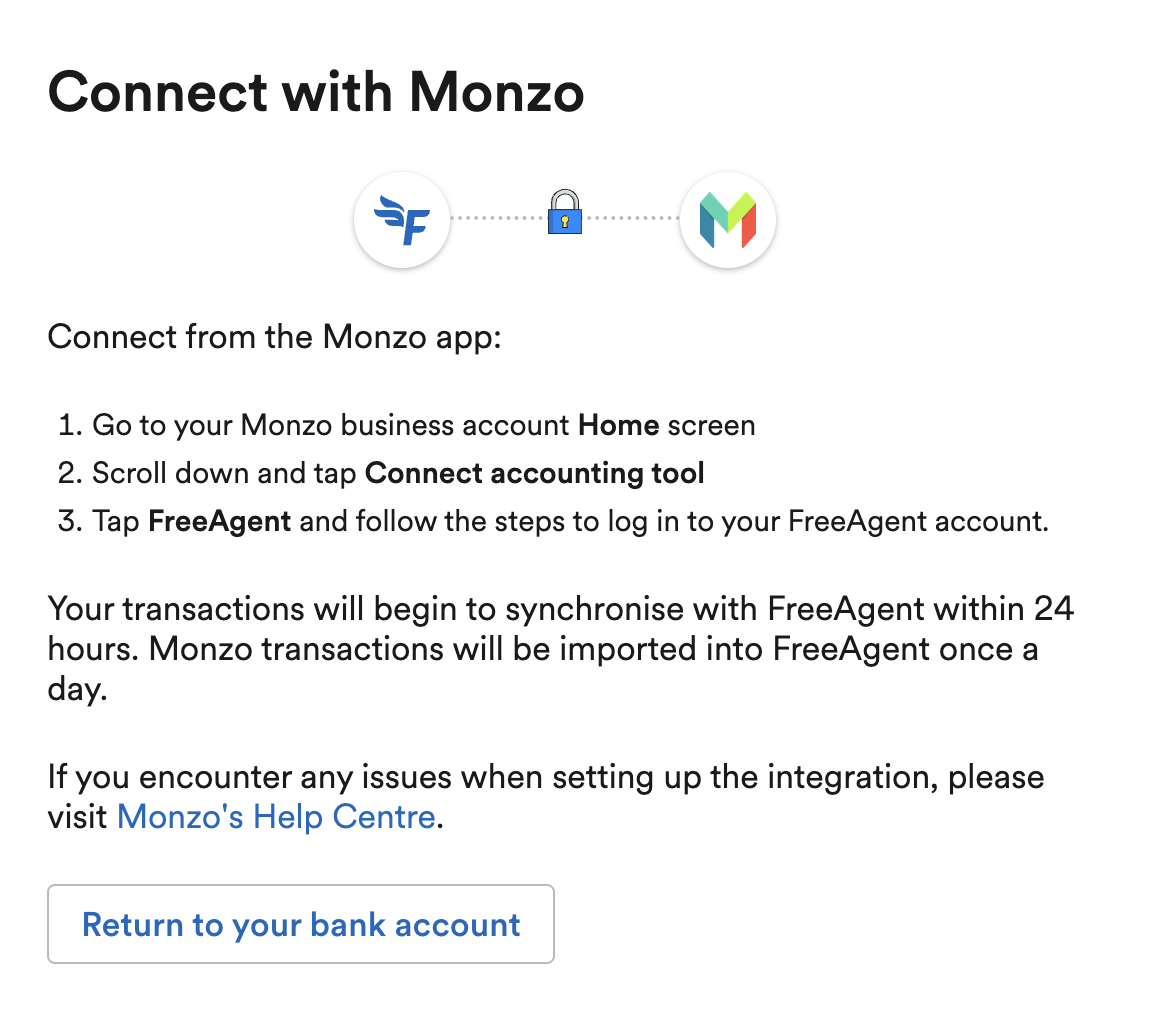Click the keyhole on the lock icon
1154x1036 pixels.
pos(564,222)
